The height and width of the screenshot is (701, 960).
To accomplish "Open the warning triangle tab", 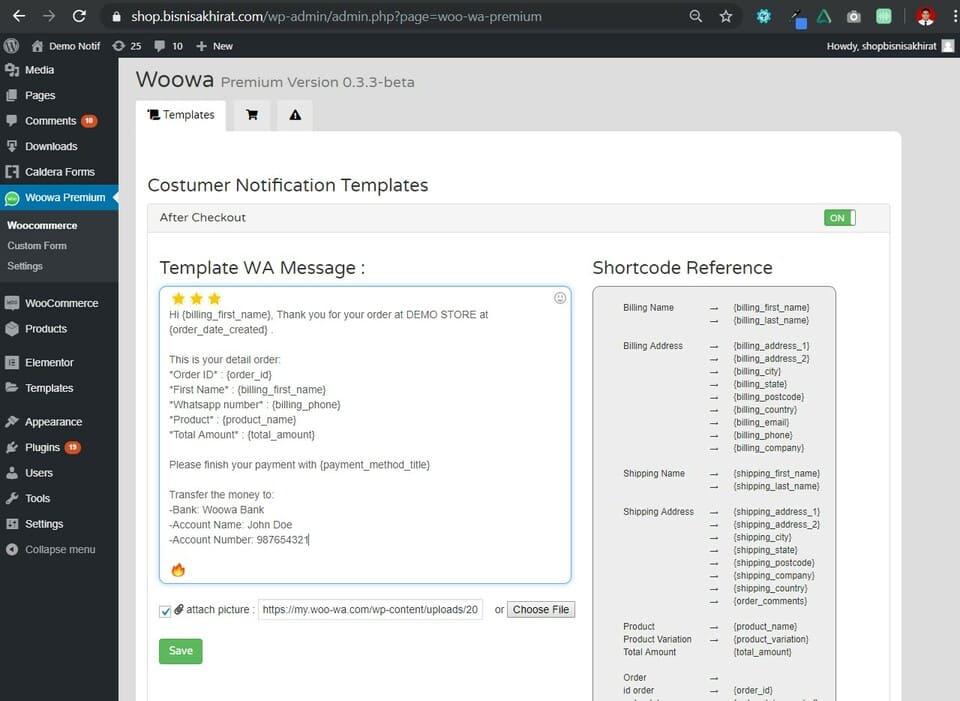I will (x=295, y=115).
